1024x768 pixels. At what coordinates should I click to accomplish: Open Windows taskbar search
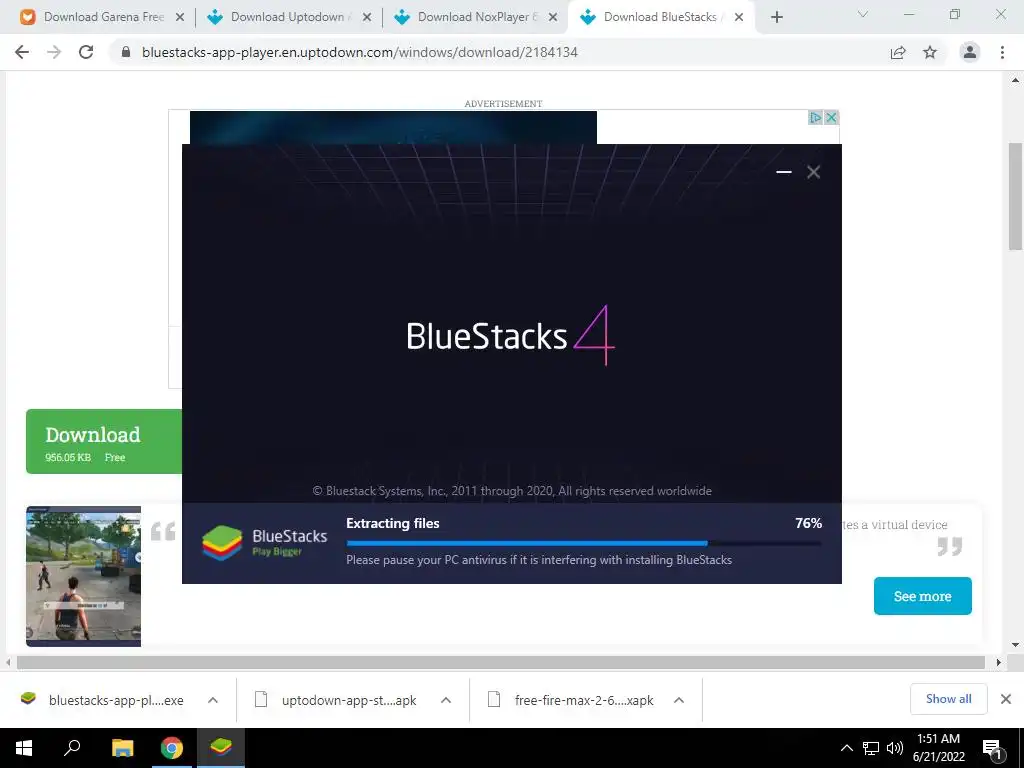(72, 748)
